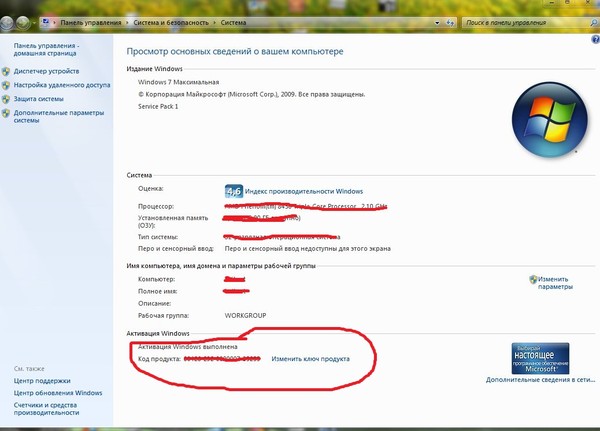Select 'Система' breadcrumb
Viewport: 600px width, 431px height.
click(233, 23)
